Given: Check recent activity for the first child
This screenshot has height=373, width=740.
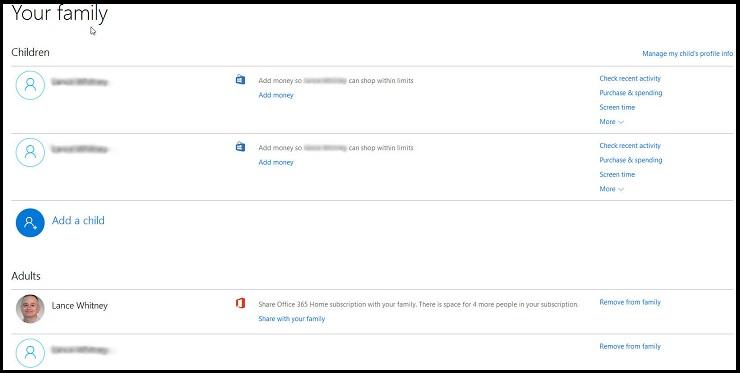Looking at the screenshot, I should click(x=630, y=78).
